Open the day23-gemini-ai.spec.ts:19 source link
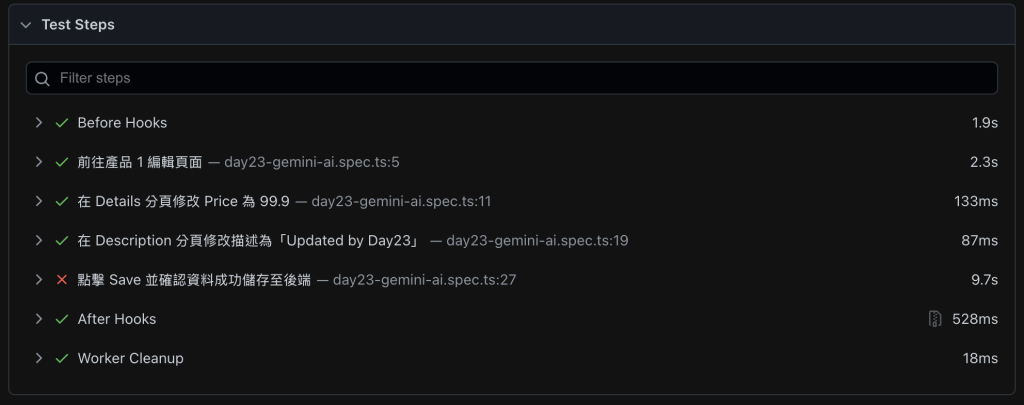This screenshot has width=1024, height=405. point(537,240)
